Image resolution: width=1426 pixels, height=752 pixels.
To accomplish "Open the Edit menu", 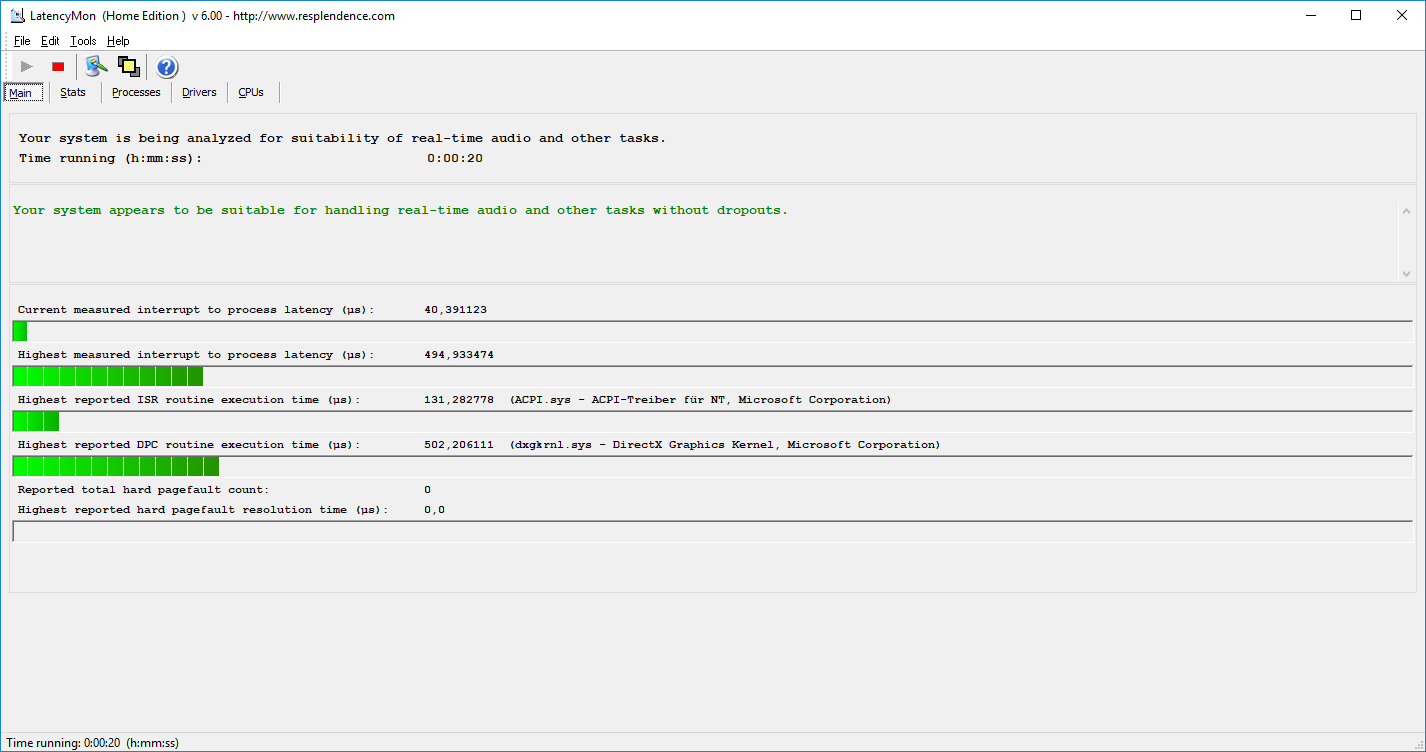I will tap(50, 41).
